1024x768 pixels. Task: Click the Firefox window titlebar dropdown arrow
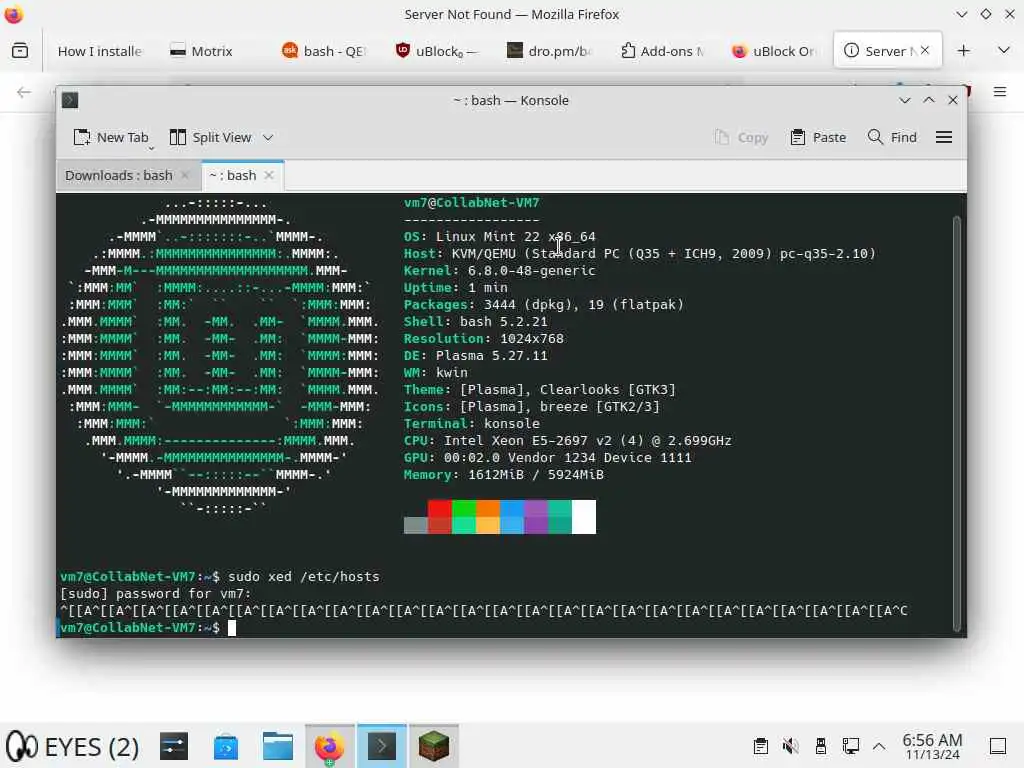[961, 14]
